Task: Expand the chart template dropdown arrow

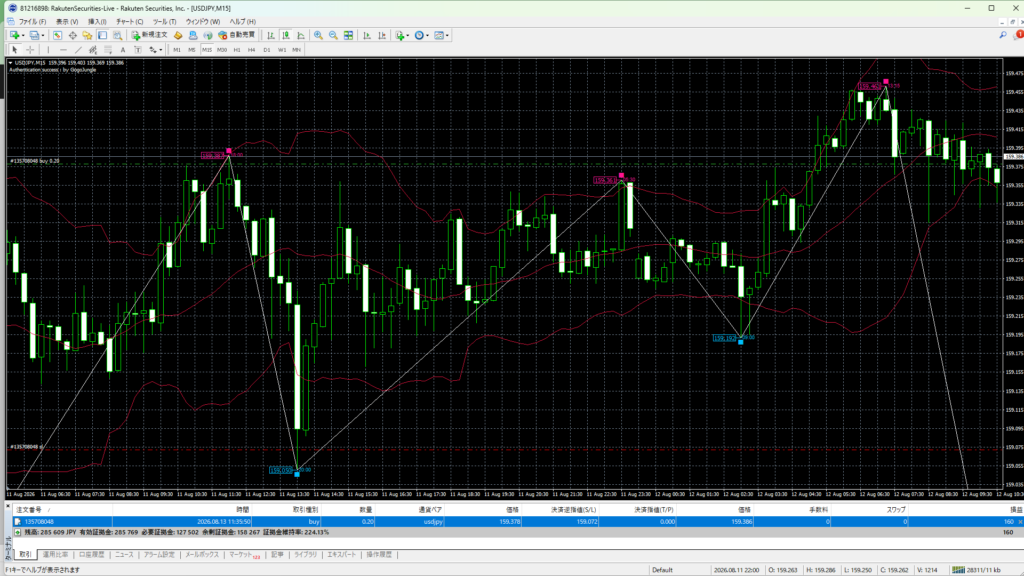Action: [x=447, y=35]
